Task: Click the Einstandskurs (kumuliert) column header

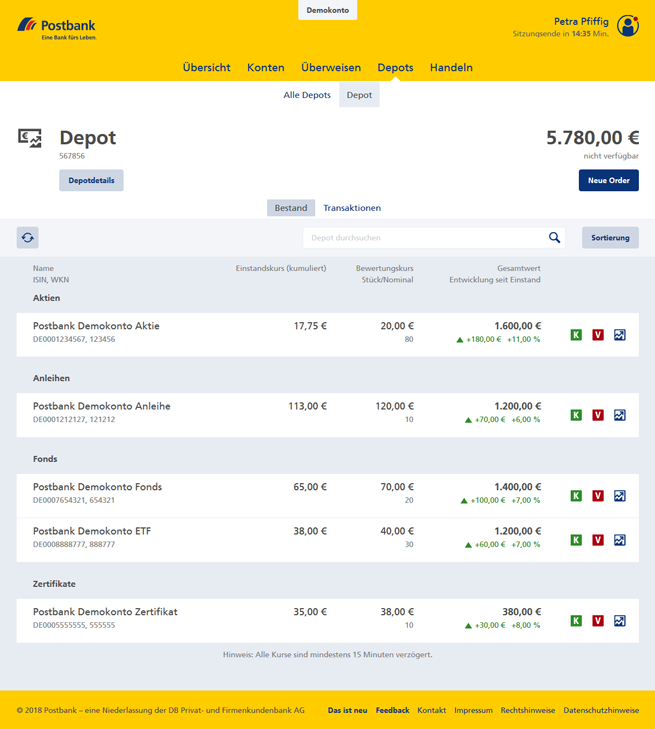Action: click(x=281, y=268)
